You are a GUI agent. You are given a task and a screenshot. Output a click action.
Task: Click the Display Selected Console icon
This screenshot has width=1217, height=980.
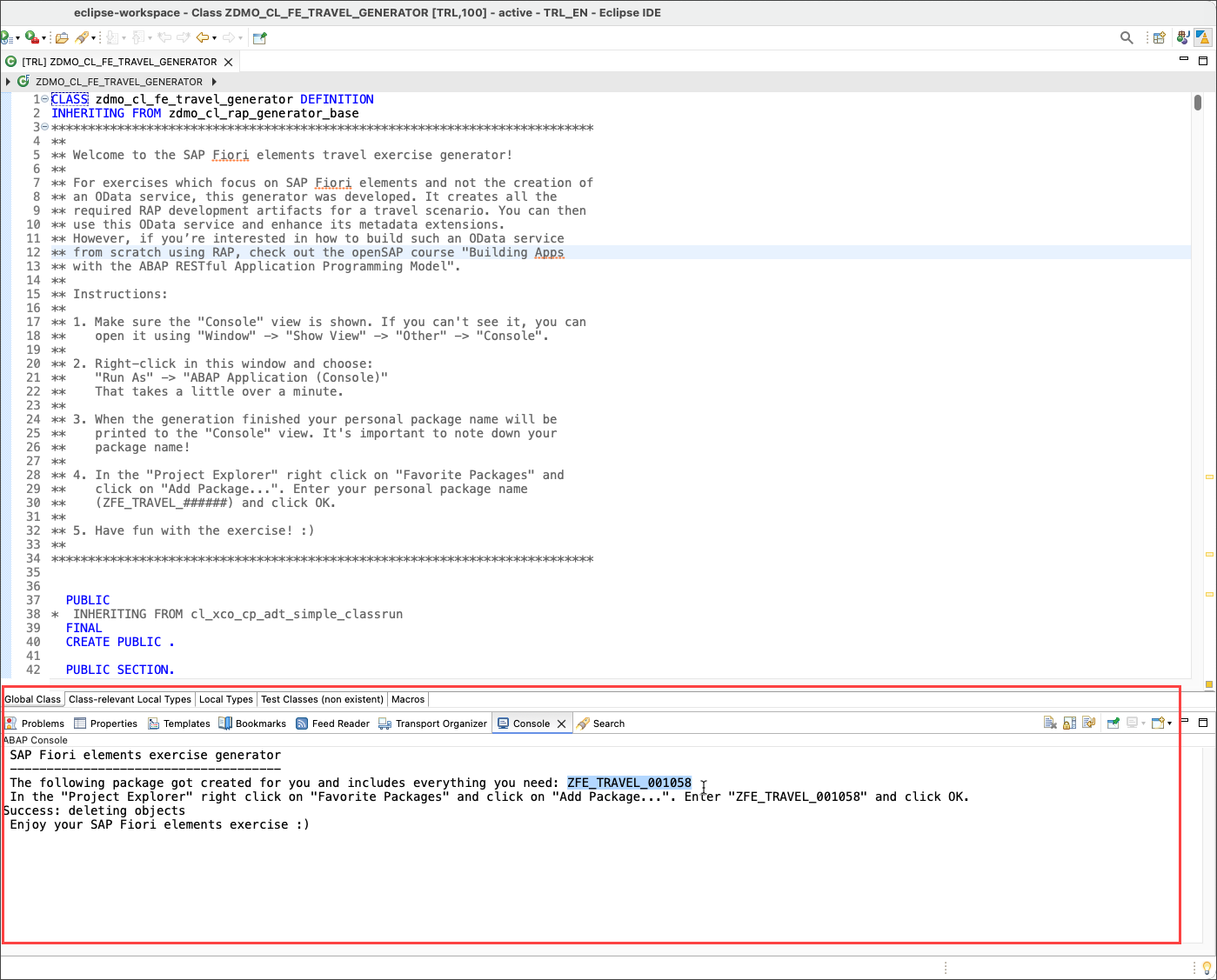(1132, 723)
